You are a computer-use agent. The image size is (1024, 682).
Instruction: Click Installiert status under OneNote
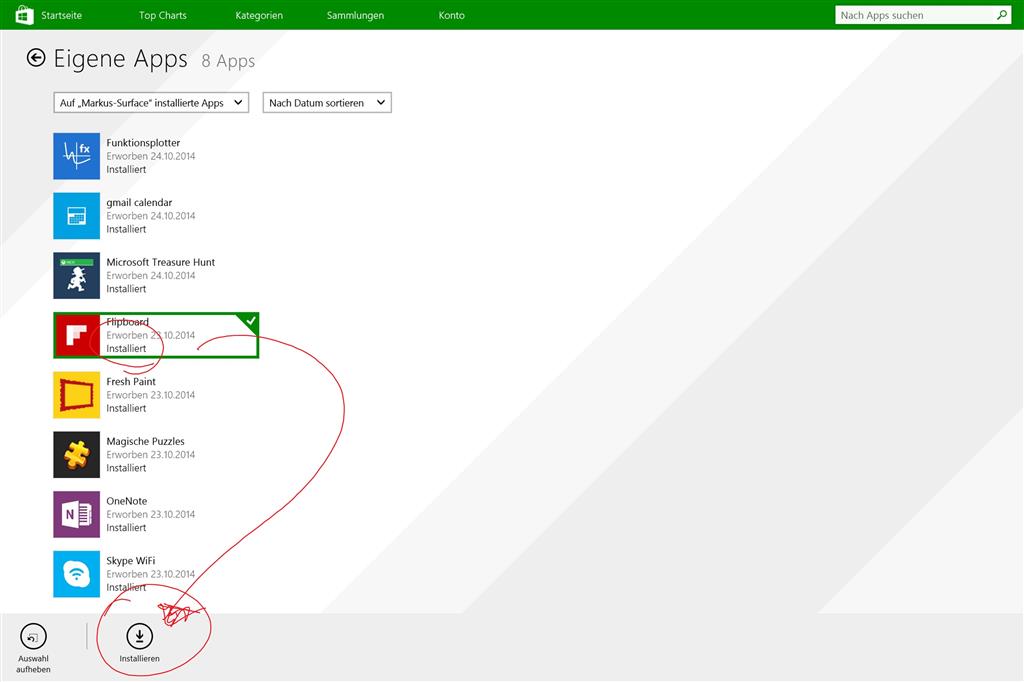pos(126,528)
